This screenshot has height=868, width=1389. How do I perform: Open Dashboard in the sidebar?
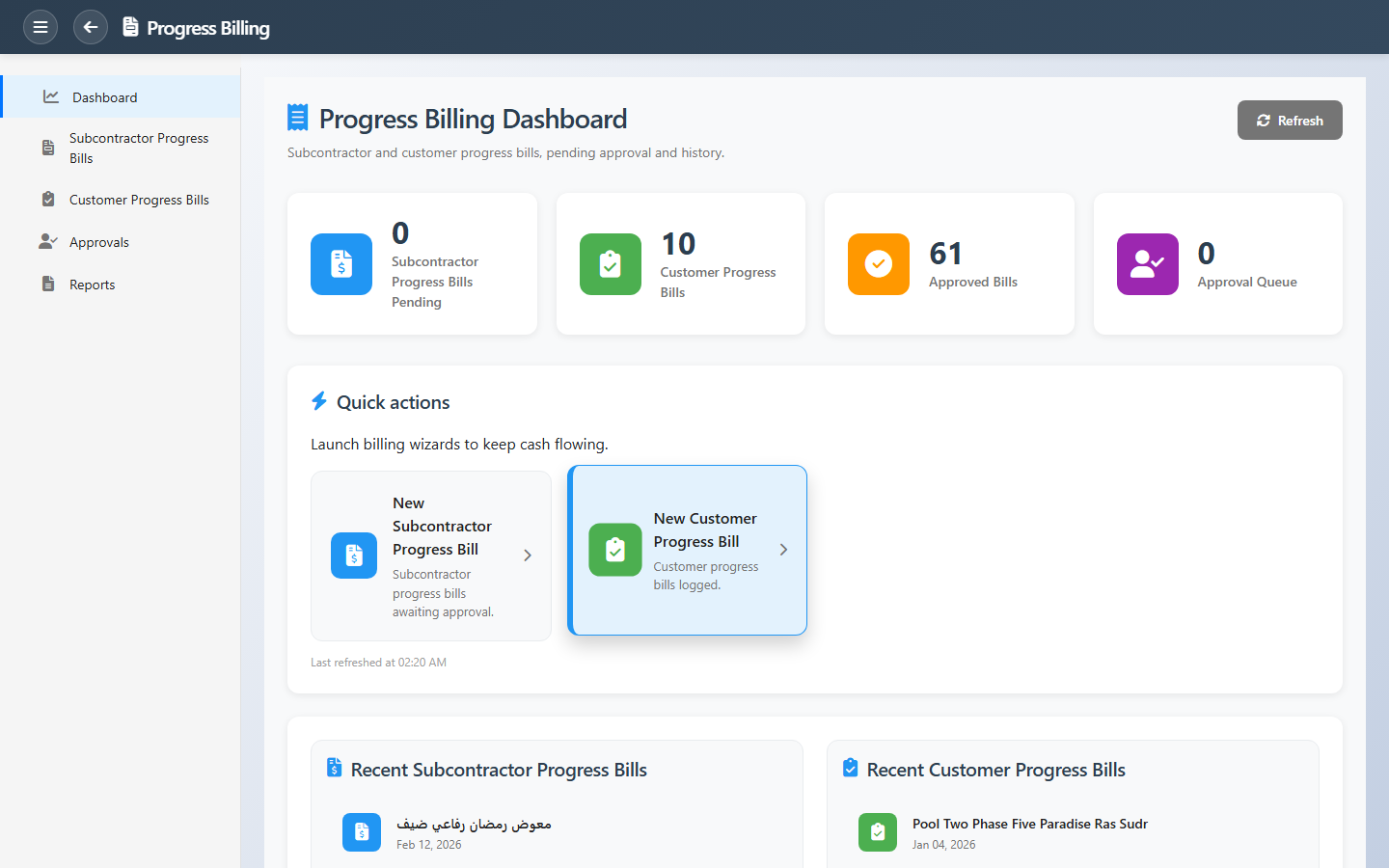pyautogui.click(x=105, y=97)
